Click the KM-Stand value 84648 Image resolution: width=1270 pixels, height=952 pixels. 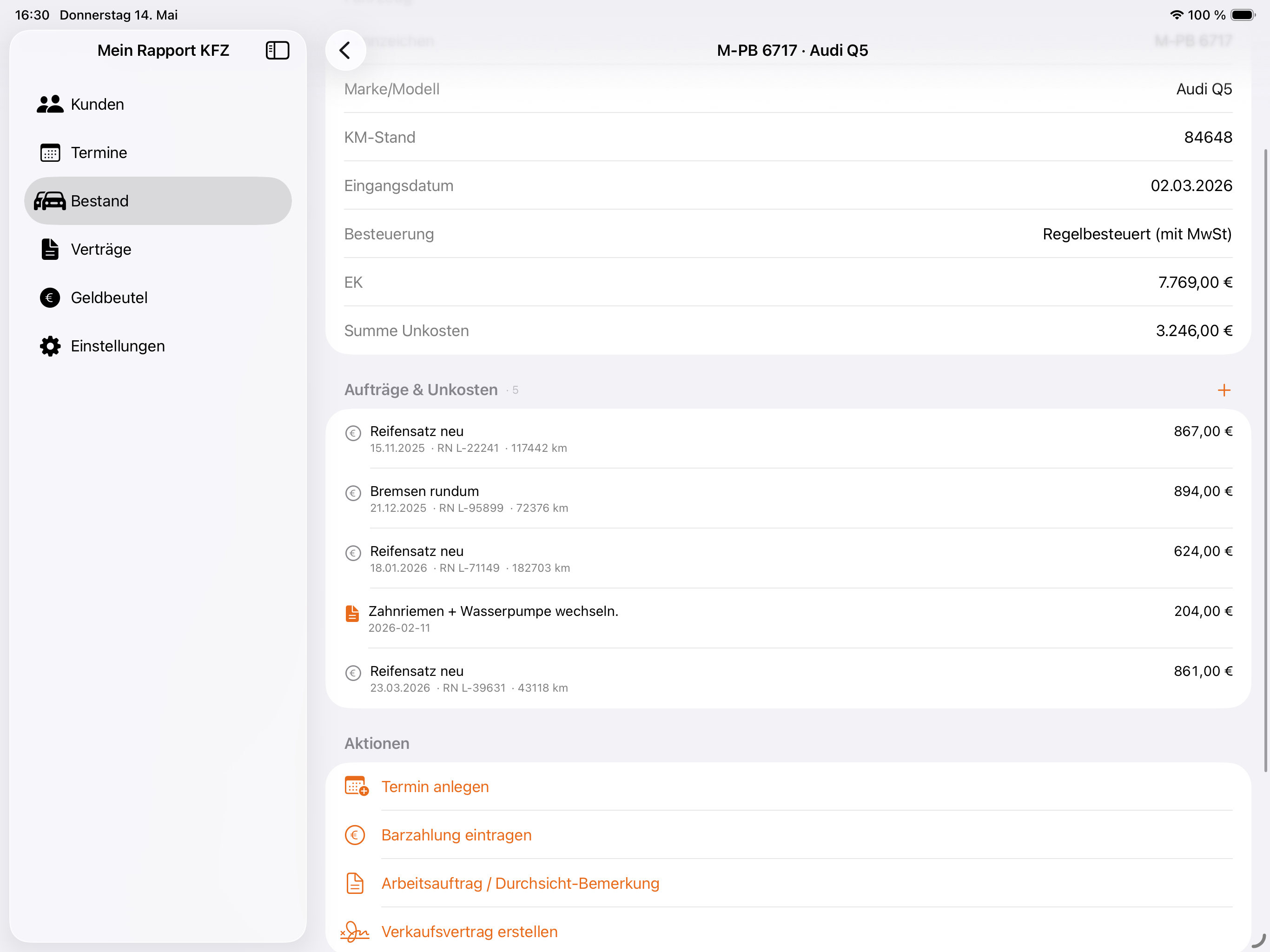point(1208,137)
